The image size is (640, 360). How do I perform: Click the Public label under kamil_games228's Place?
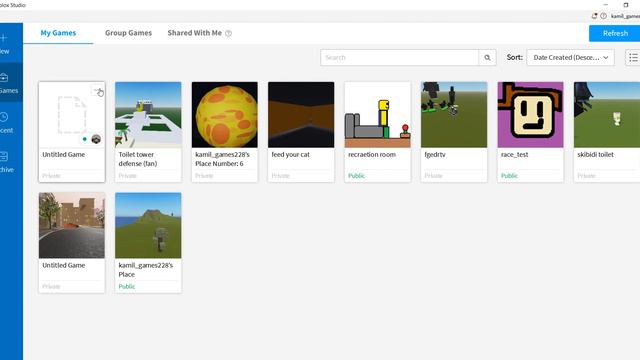pyautogui.click(x=127, y=287)
